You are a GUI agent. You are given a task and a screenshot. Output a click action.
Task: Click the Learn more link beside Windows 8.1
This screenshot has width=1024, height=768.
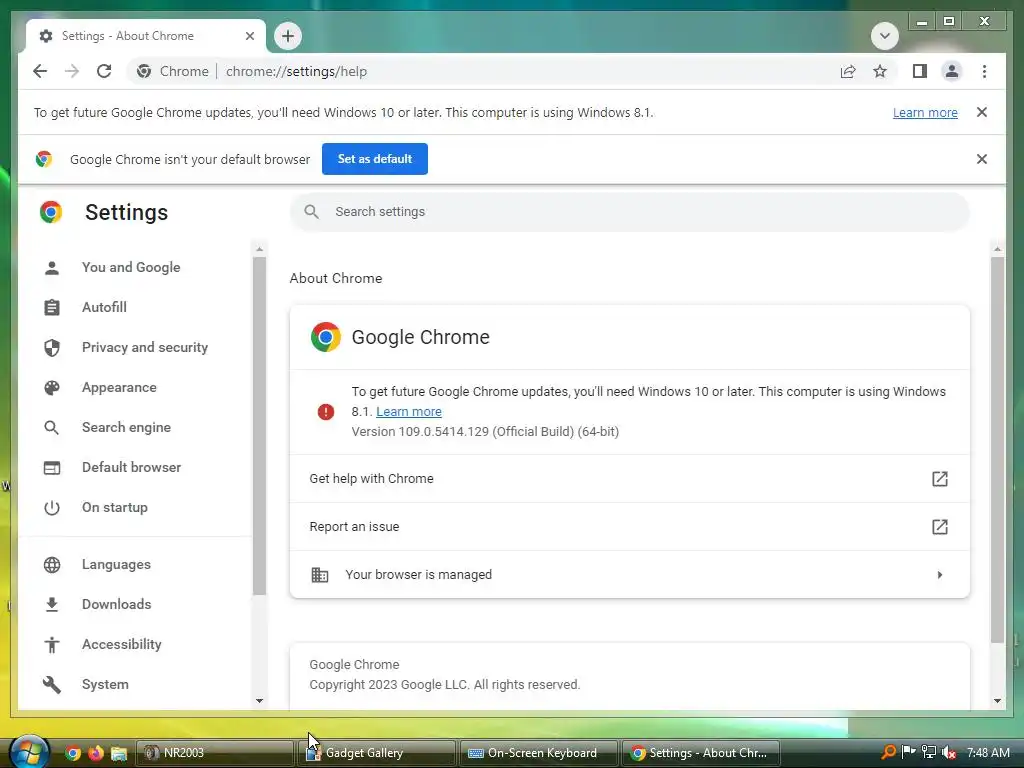coord(409,411)
